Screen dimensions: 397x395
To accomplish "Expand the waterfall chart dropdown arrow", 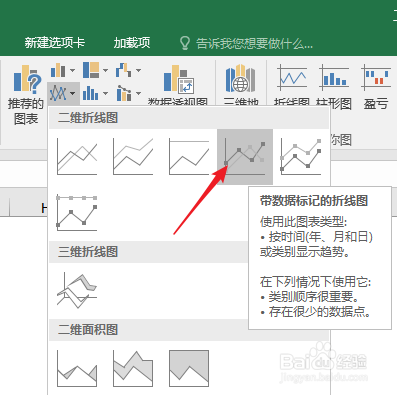I will (138, 70).
